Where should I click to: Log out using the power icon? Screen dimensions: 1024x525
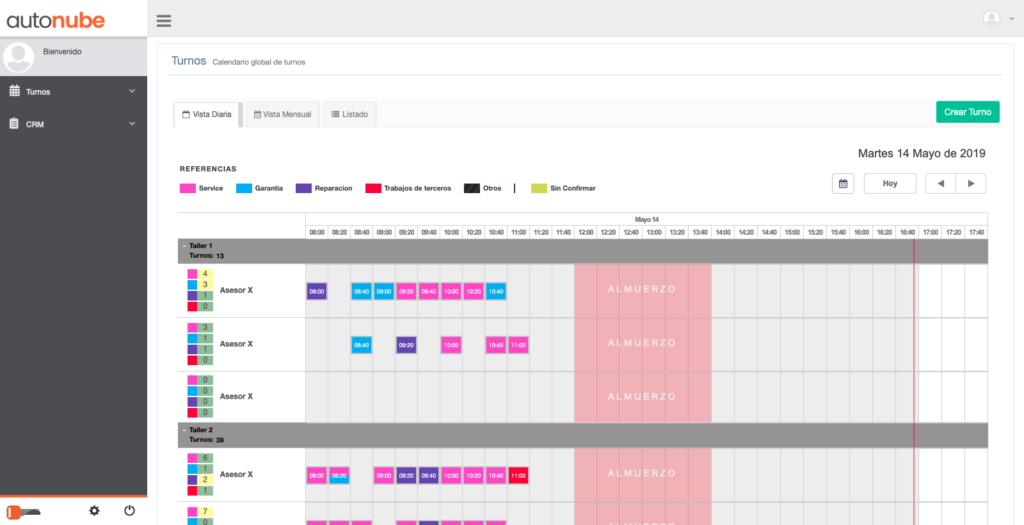[129, 511]
